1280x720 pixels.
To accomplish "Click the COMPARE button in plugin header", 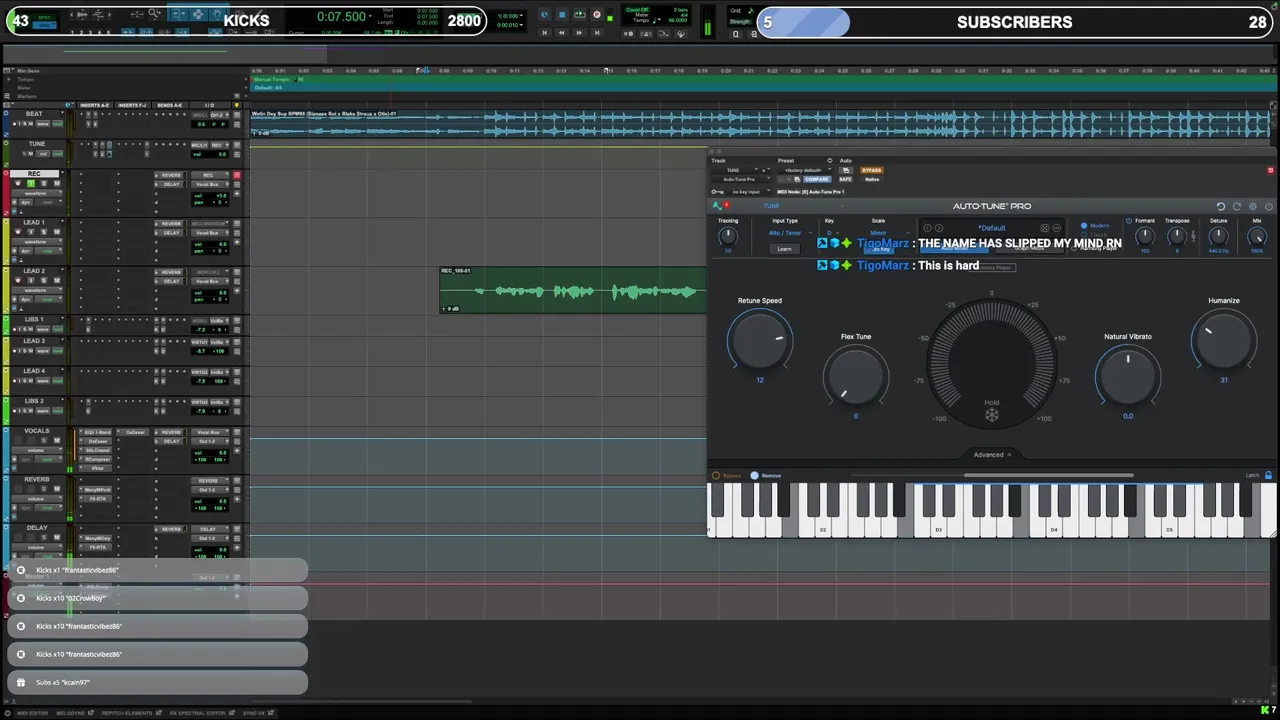I will point(817,179).
